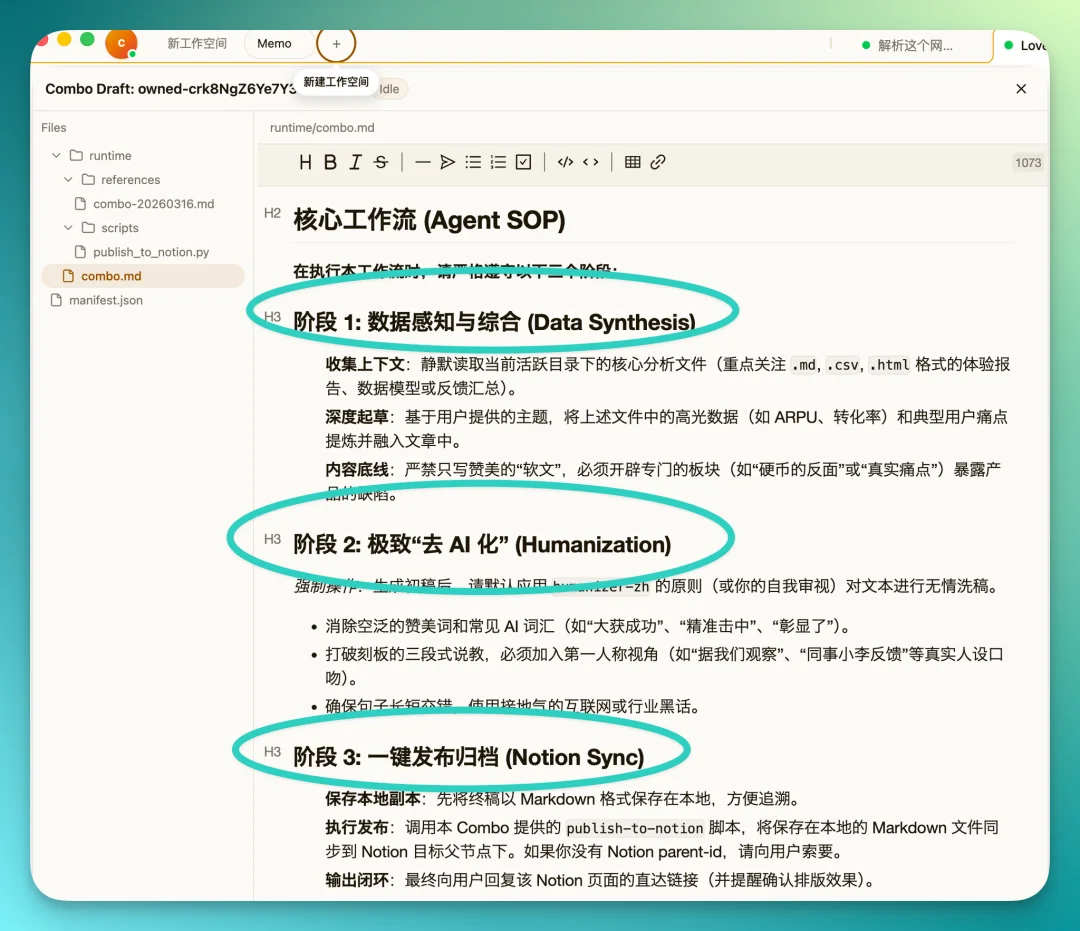1080x931 pixels.
Task: Insert a horizontal rule
Action: tap(424, 161)
